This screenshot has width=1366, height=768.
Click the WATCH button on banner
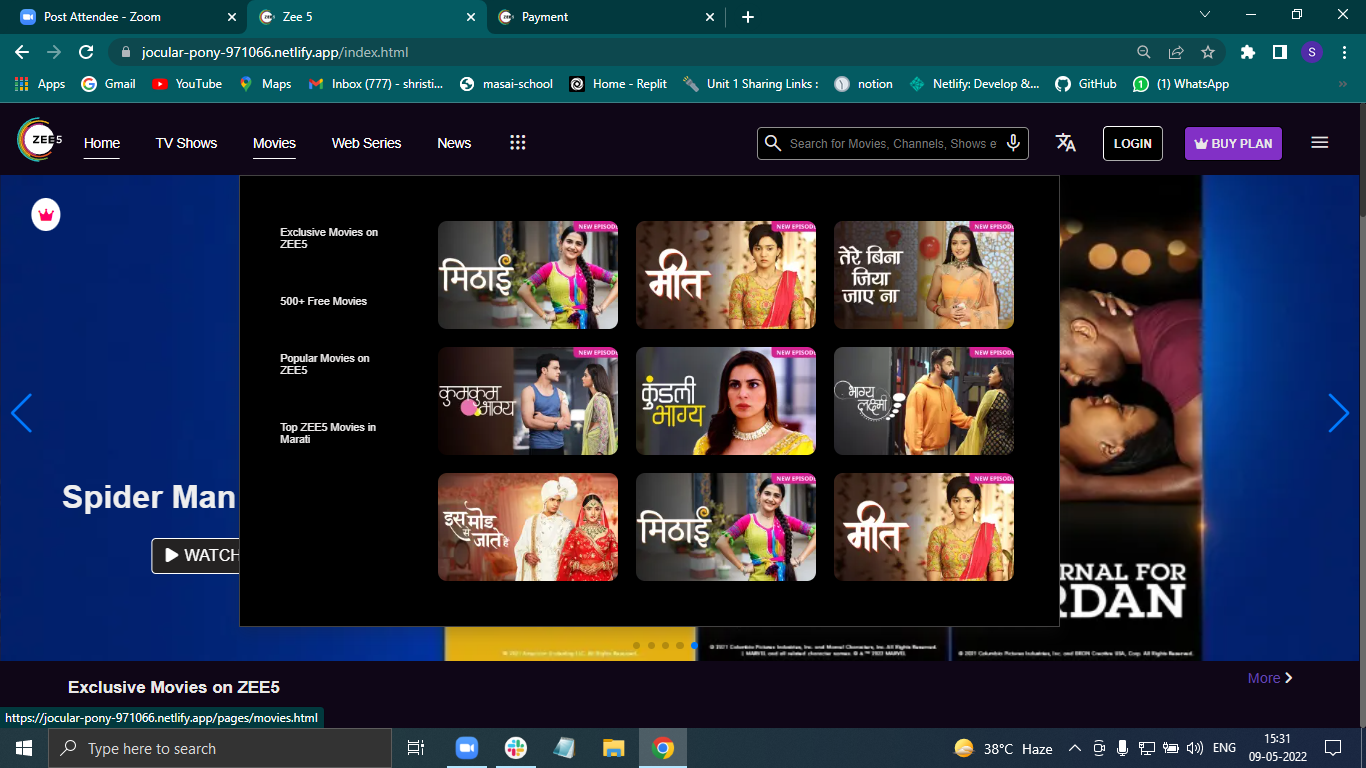pos(197,555)
